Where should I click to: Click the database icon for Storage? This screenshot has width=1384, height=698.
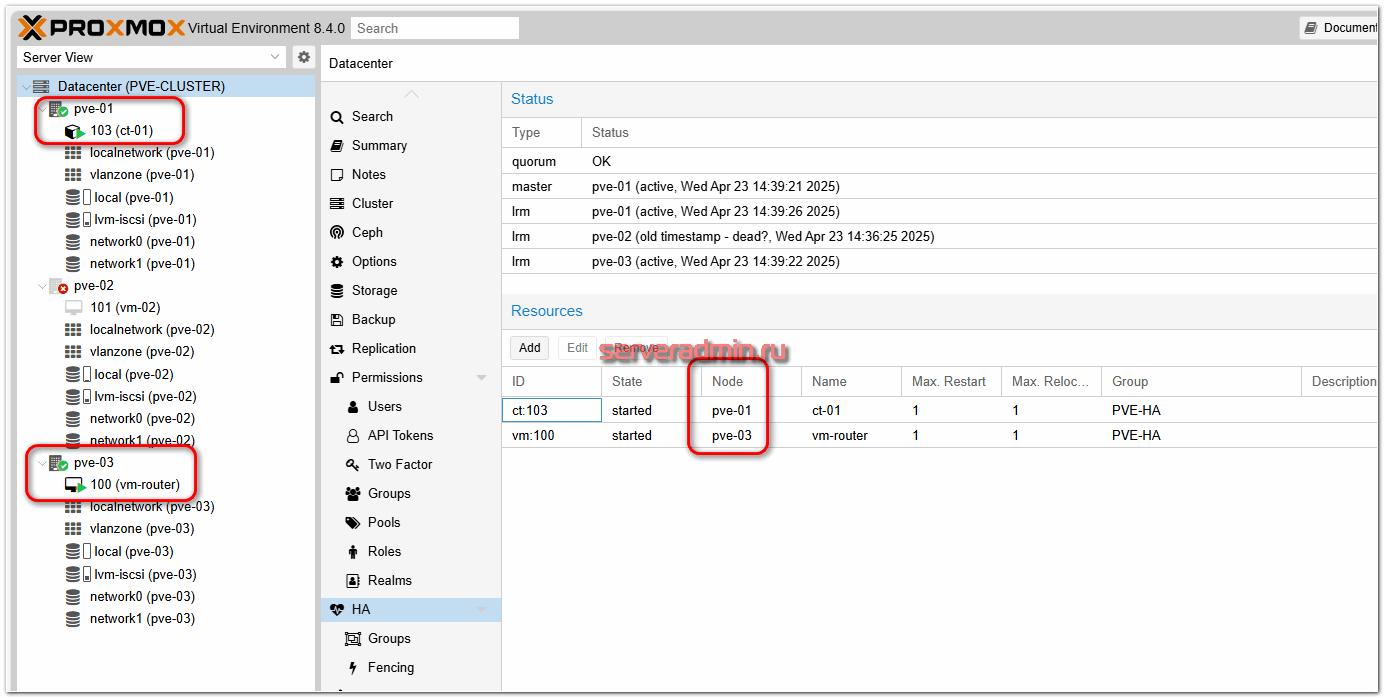[337, 291]
